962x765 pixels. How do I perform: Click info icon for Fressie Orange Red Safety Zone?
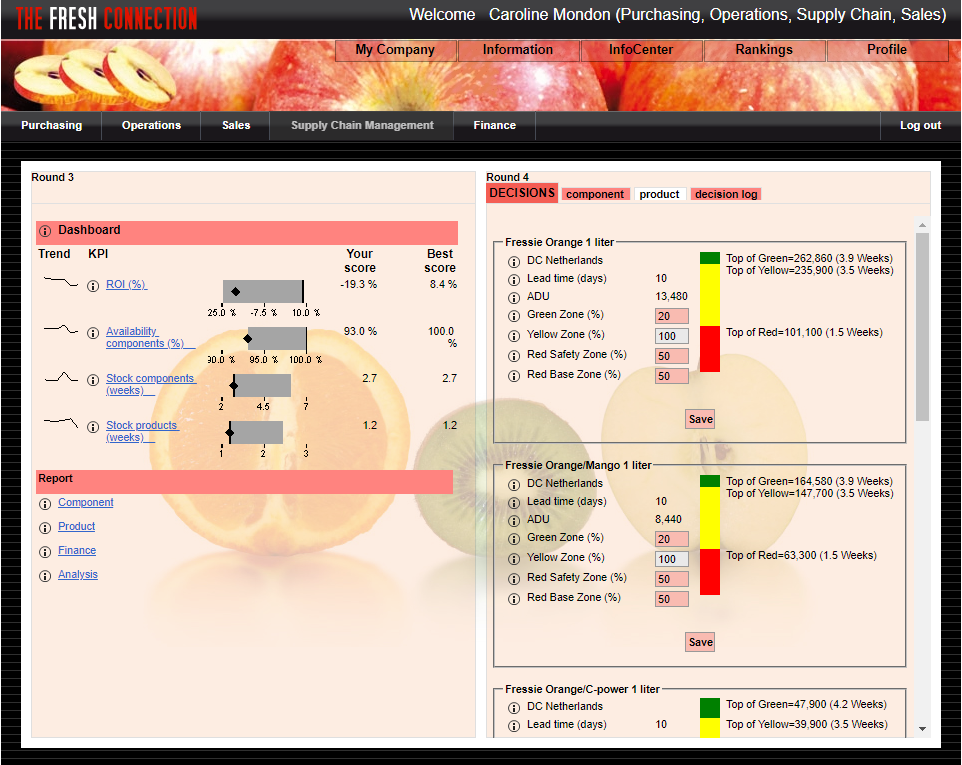pyautogui.click(x=514, y=356)
